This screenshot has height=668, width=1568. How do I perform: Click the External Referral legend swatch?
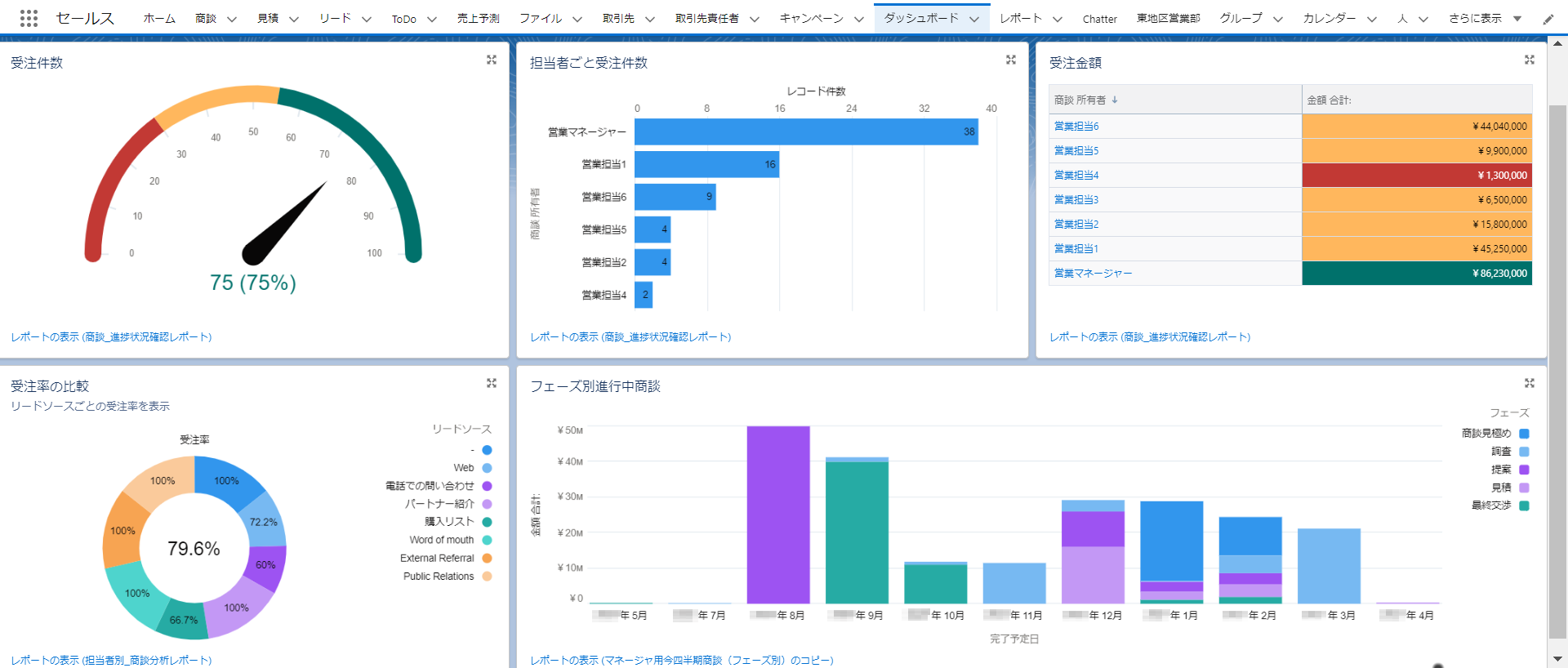pyautogui.click(x=487, y=558)
